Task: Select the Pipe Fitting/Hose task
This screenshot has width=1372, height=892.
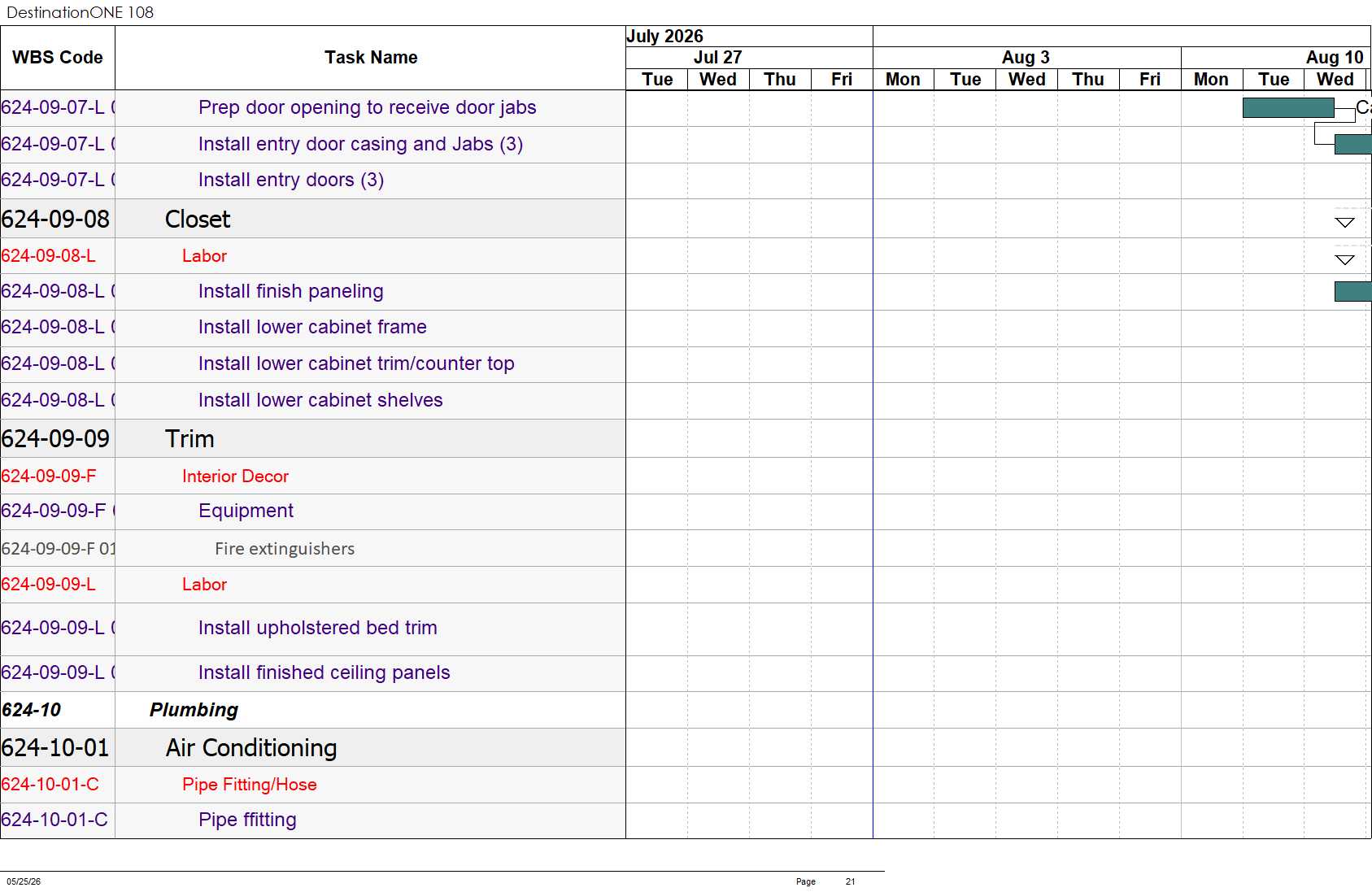Action: tap(250, 785)
